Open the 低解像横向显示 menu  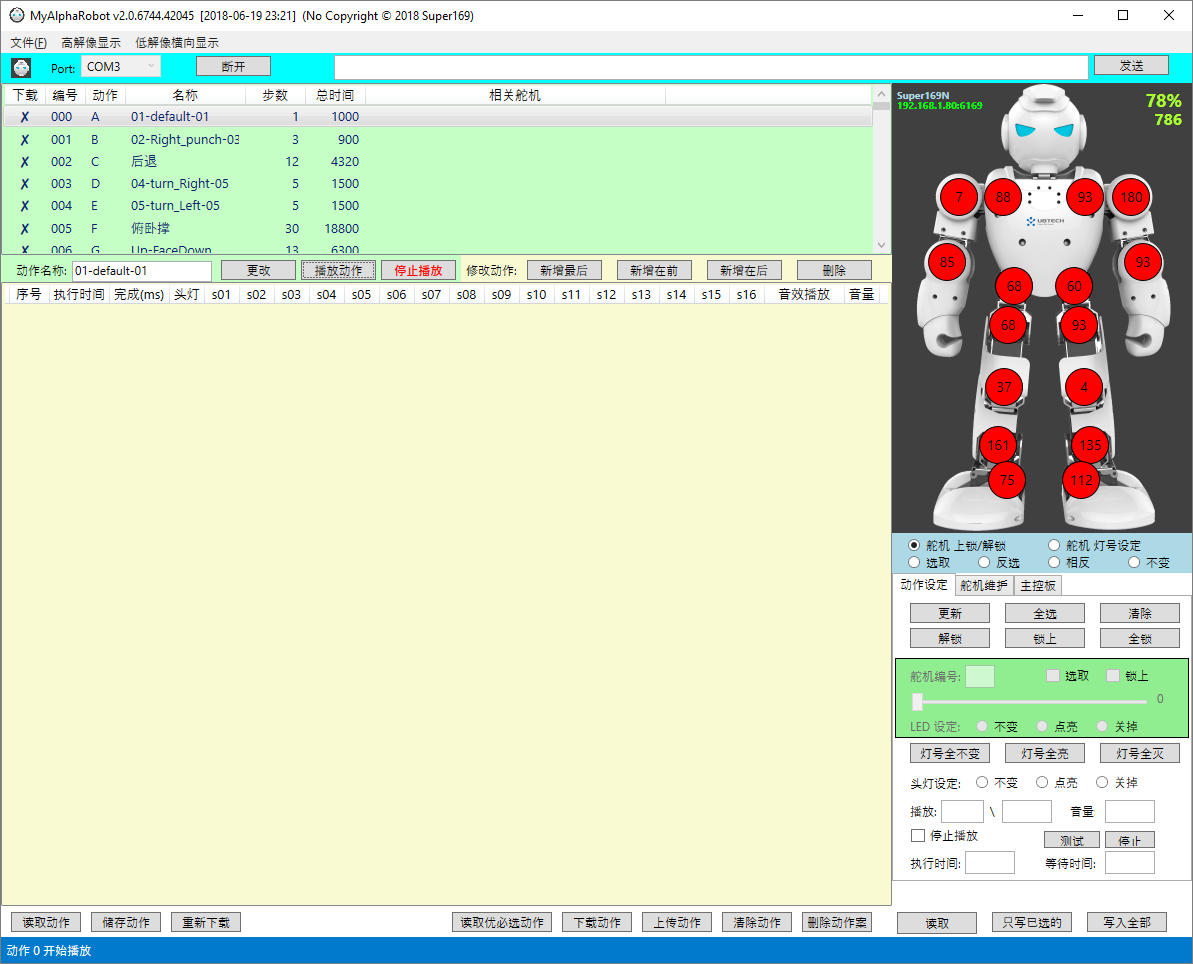tap(177, 43)
